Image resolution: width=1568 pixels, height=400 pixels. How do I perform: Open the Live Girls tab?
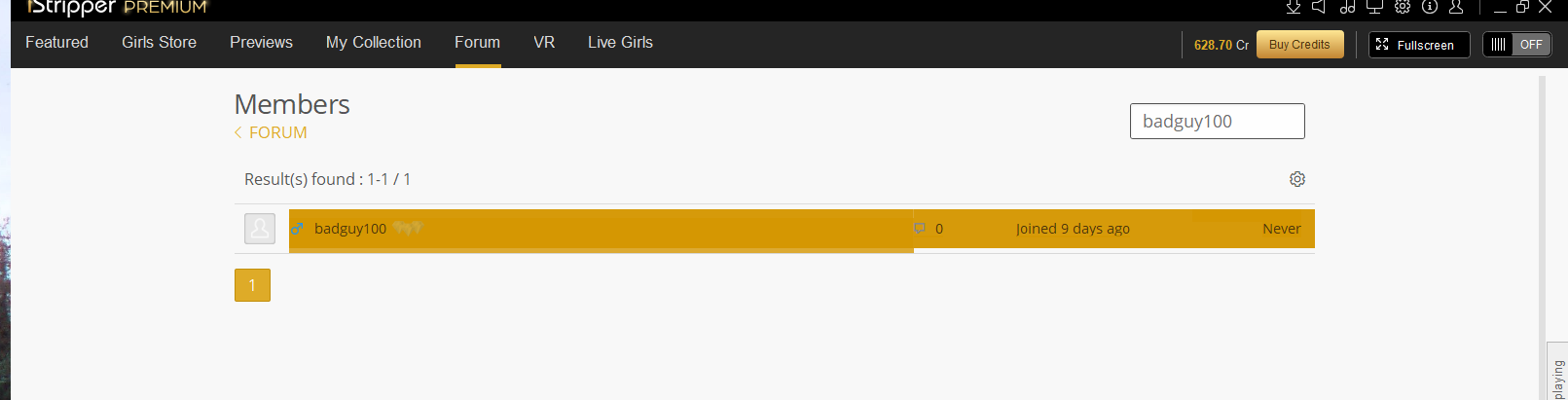pyautogui.click(x=620, y=43)
